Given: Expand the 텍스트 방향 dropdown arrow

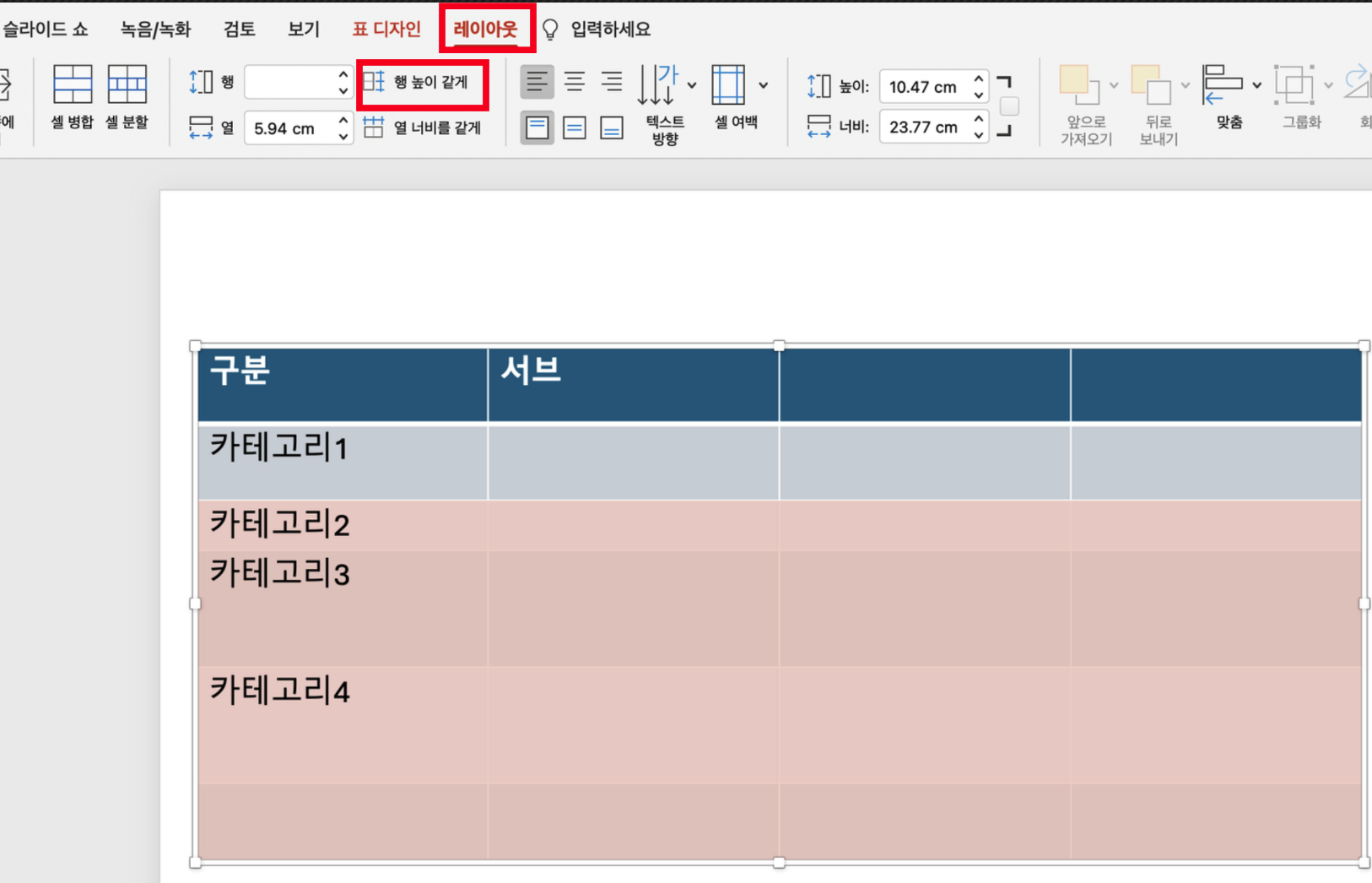Looking at the screenshot, I should pos(692,85).
